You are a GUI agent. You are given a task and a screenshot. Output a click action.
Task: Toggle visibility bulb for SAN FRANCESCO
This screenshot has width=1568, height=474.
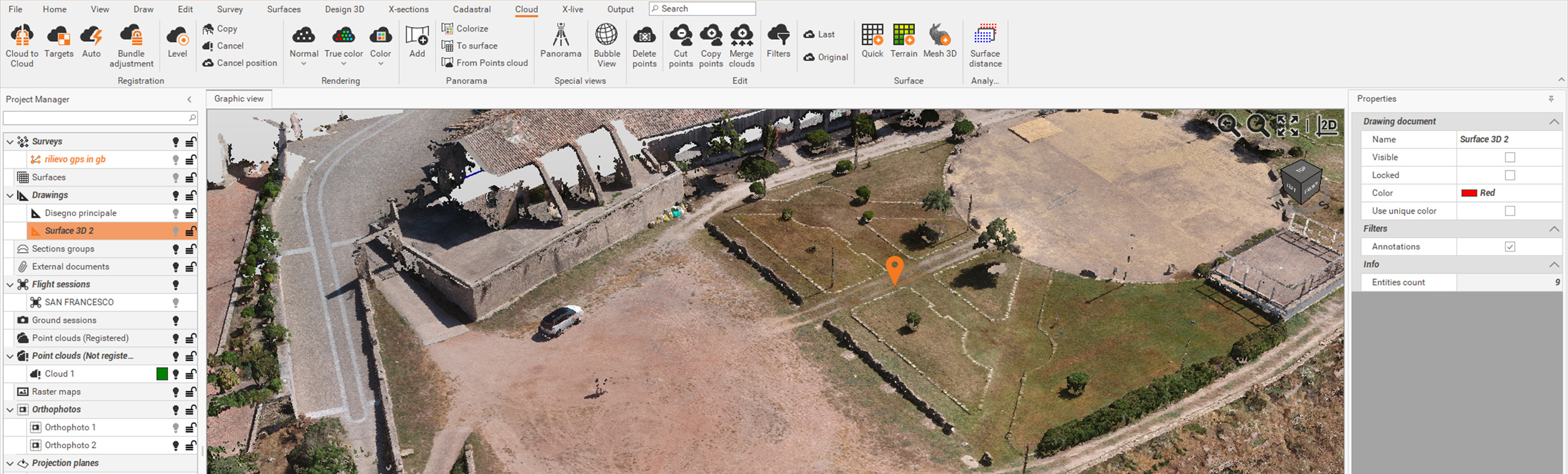click(176, 303)
